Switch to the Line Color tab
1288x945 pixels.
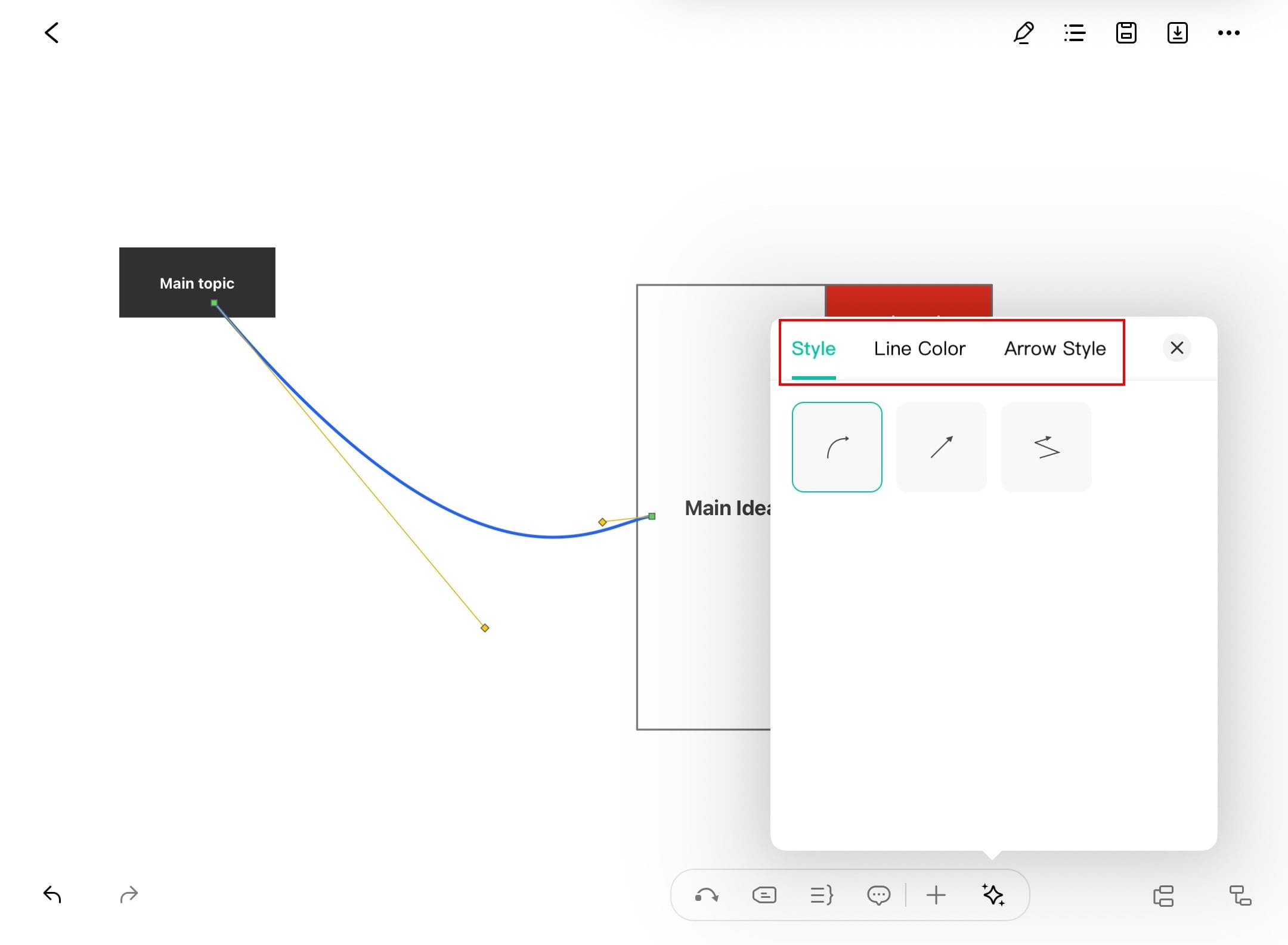click(919, 348)
